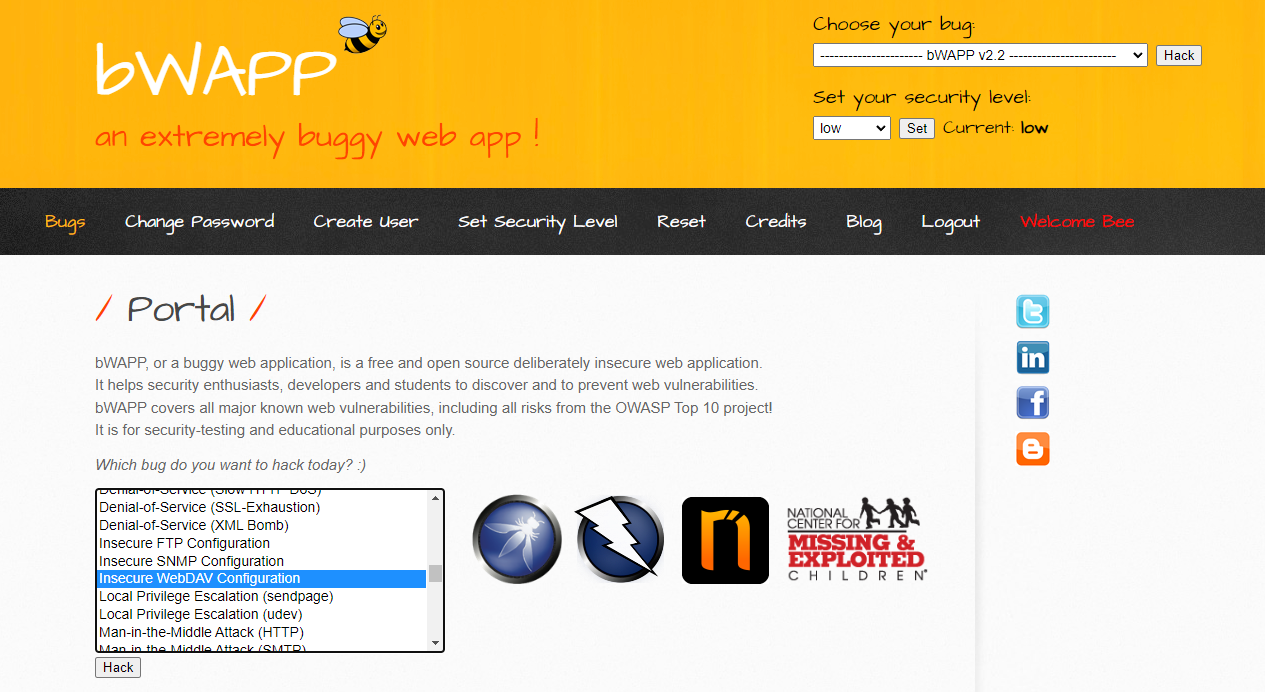Screen dimensions: 1265x692
Task: Visit the Blog menu link
Action: point(864,222)
